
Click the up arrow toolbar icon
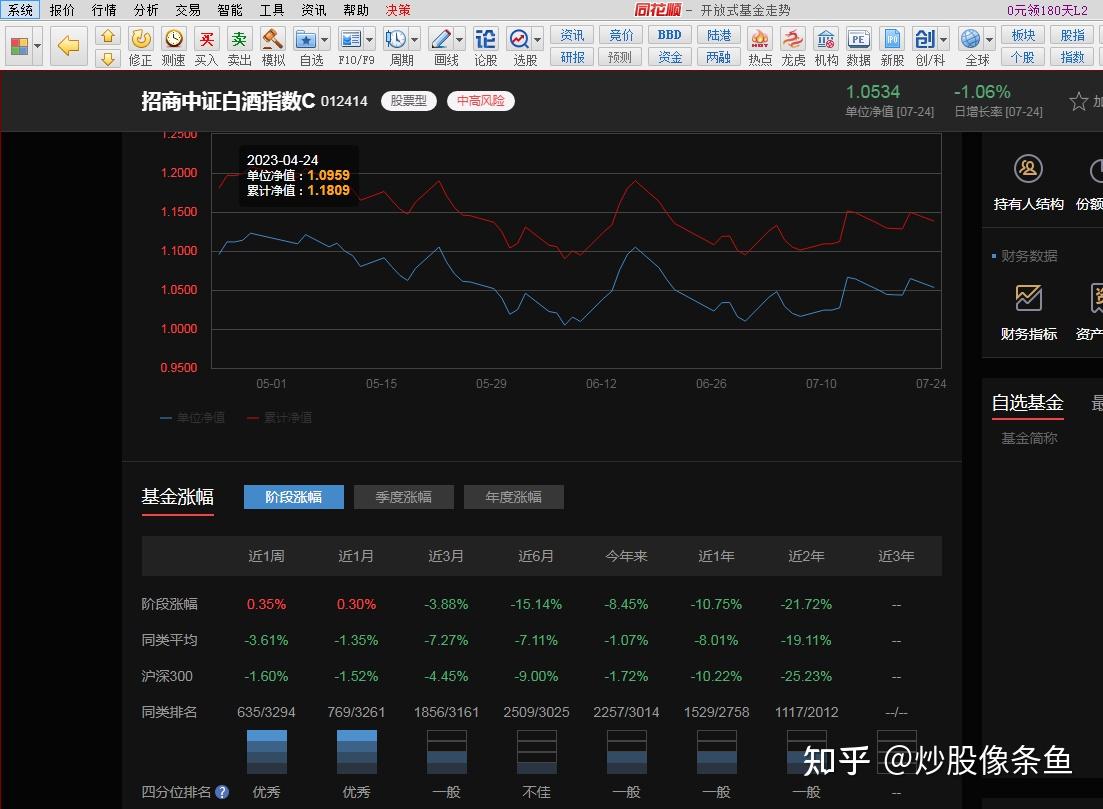coord(108,36)
